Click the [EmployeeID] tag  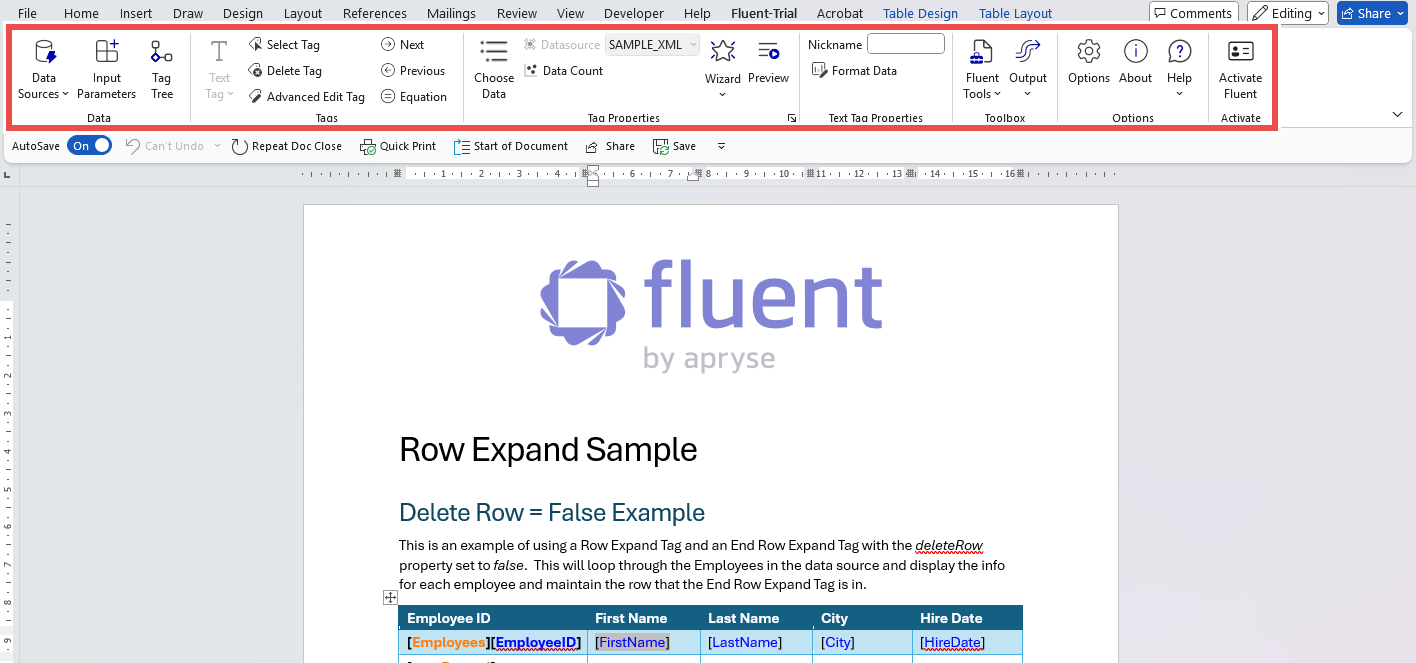point(536,642)
